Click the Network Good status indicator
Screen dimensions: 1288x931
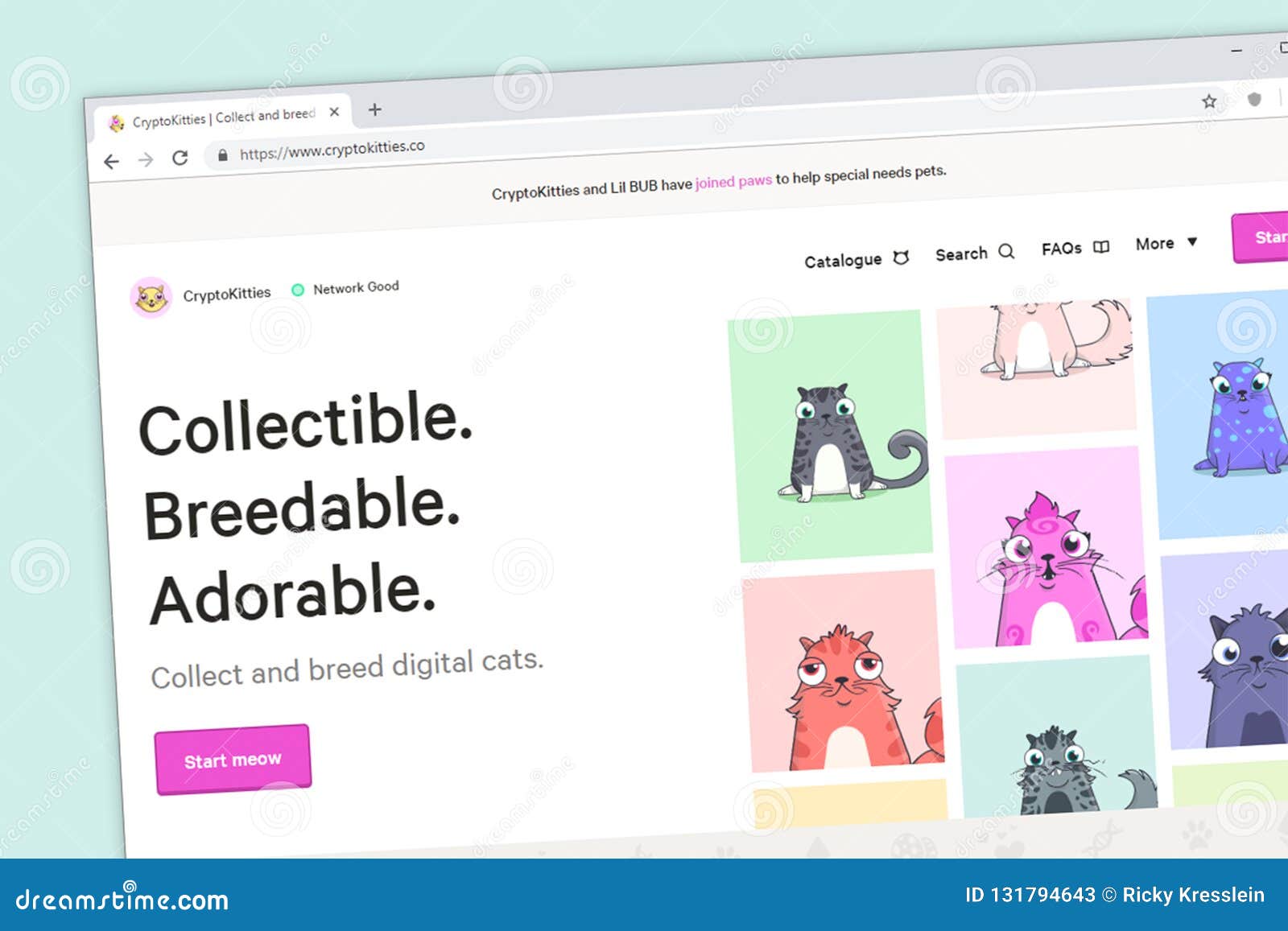click(x=345, y=288)
